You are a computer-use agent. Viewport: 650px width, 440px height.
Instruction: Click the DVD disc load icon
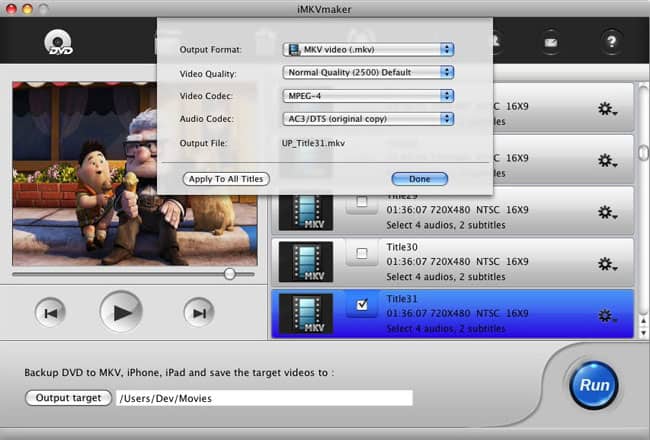click(58, 42)
